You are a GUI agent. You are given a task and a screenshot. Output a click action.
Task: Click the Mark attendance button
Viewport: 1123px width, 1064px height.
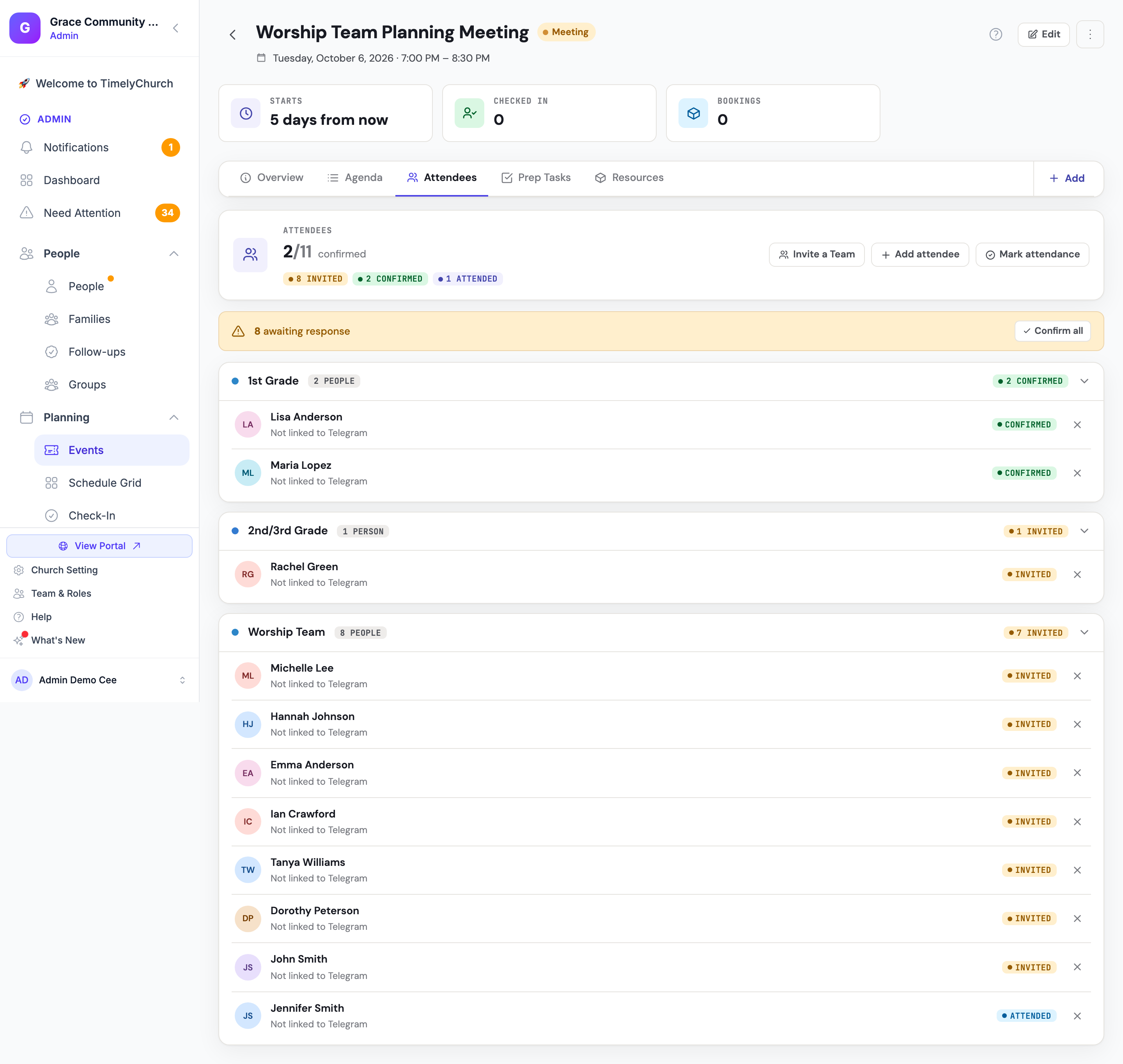click(1032, 255)
